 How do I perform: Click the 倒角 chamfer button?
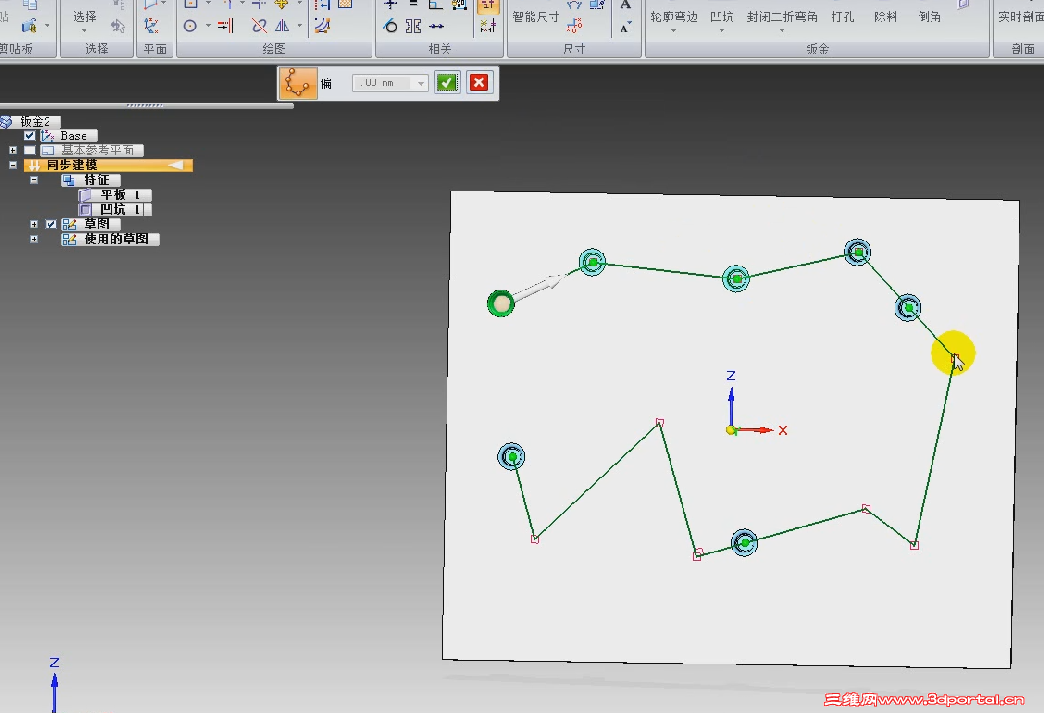tap(929, 17)
